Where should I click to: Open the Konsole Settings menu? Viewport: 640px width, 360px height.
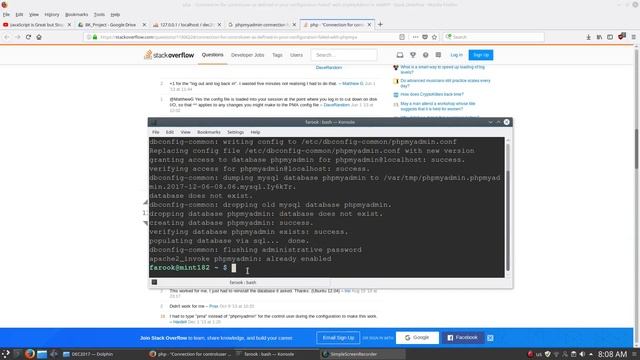[236, 132]
